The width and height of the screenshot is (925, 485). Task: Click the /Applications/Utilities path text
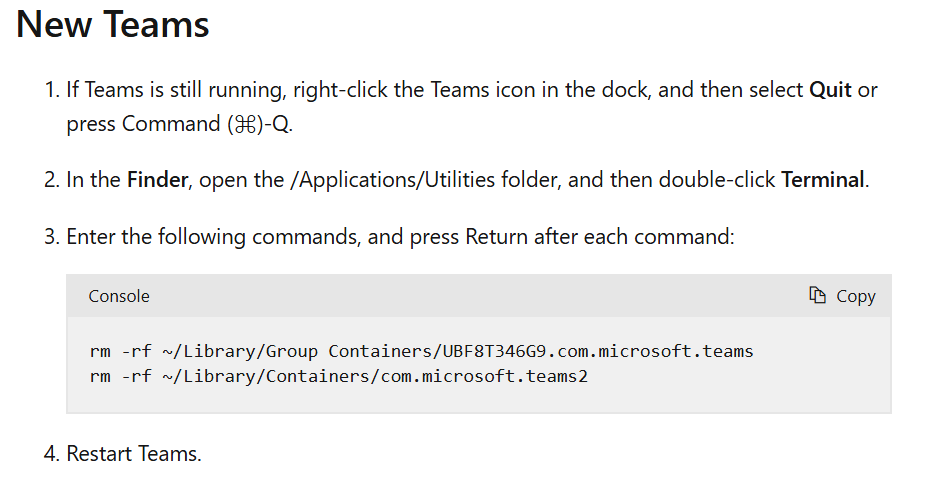(x=392, y=179)
